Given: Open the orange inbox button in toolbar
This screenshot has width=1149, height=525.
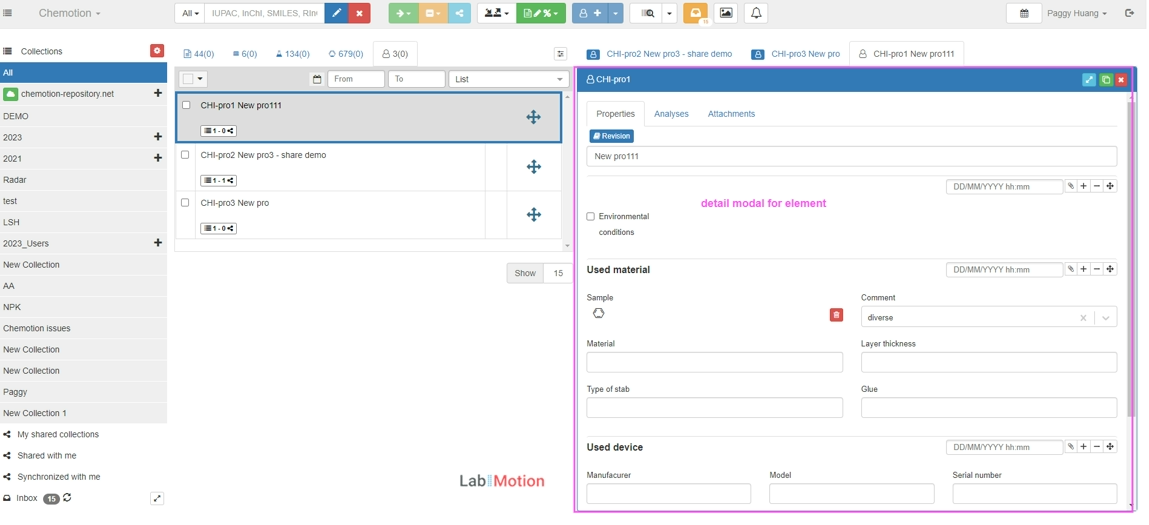Looking at the screenshot, I should [x=695, y=14].
